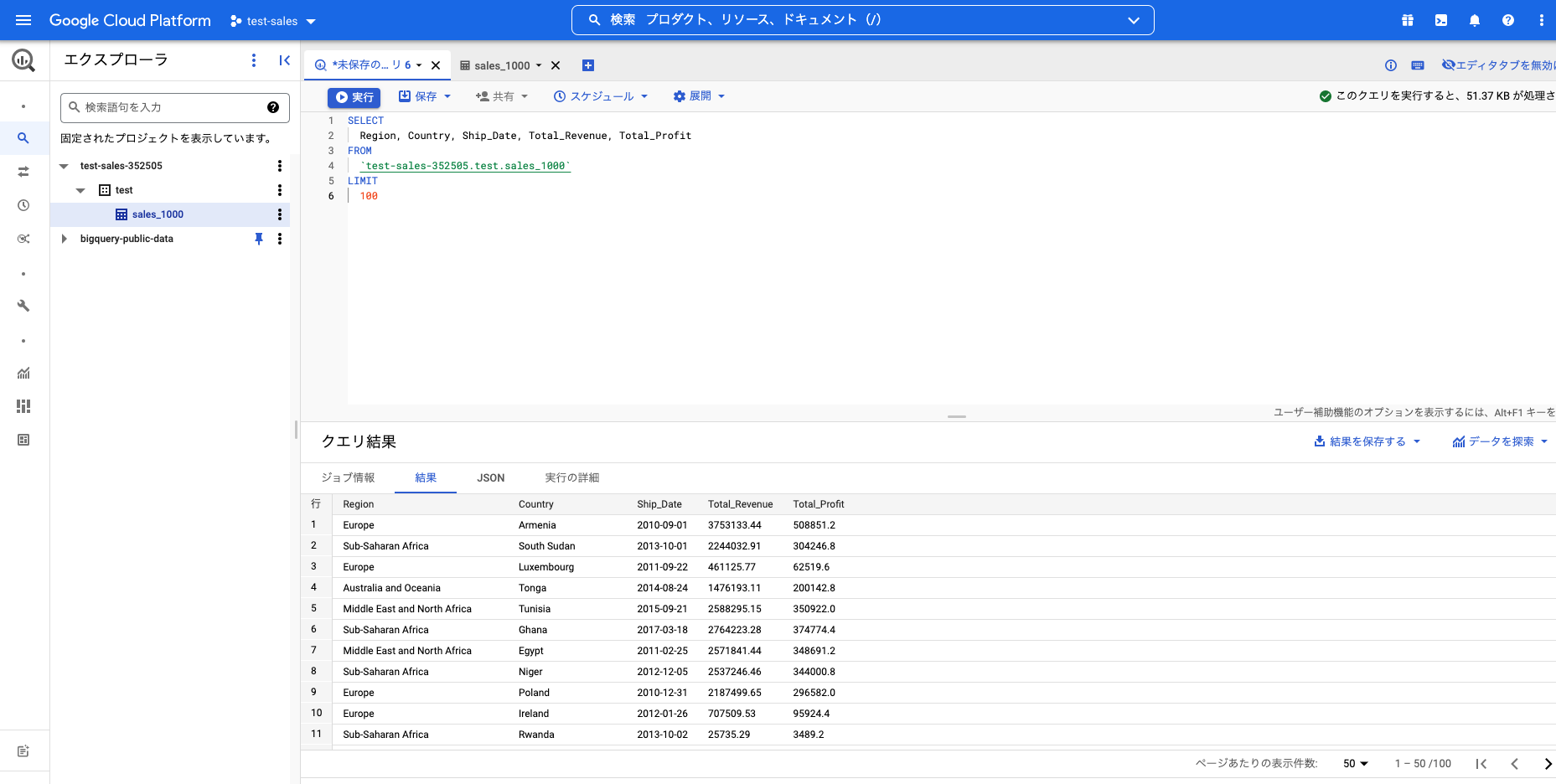
Task: Open the help question mark menu
Action: point(1508,20)
